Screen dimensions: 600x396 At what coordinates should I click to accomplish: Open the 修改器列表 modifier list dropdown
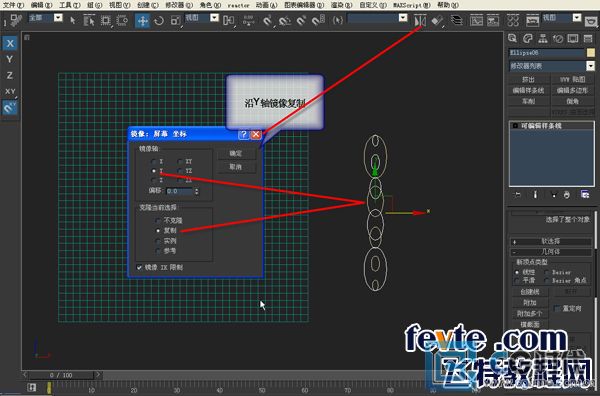coord(590,66)
